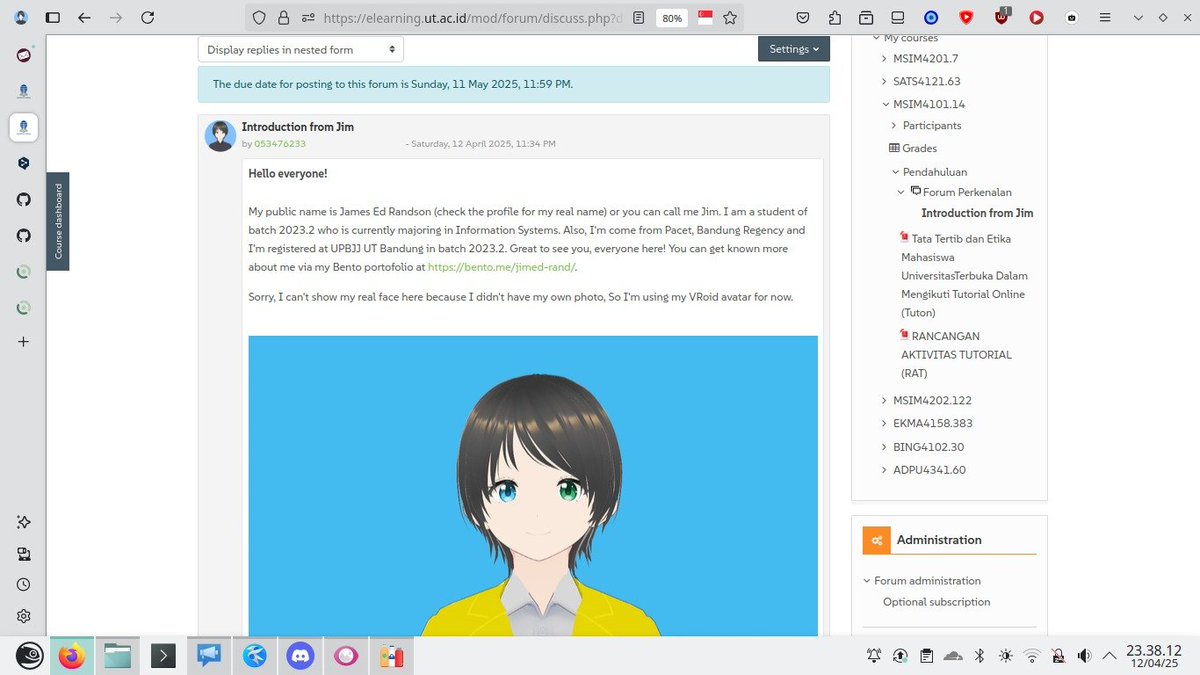Bookmark this page with the star icon
This screenshot has width=1200, height=675.
coord(730,17)
